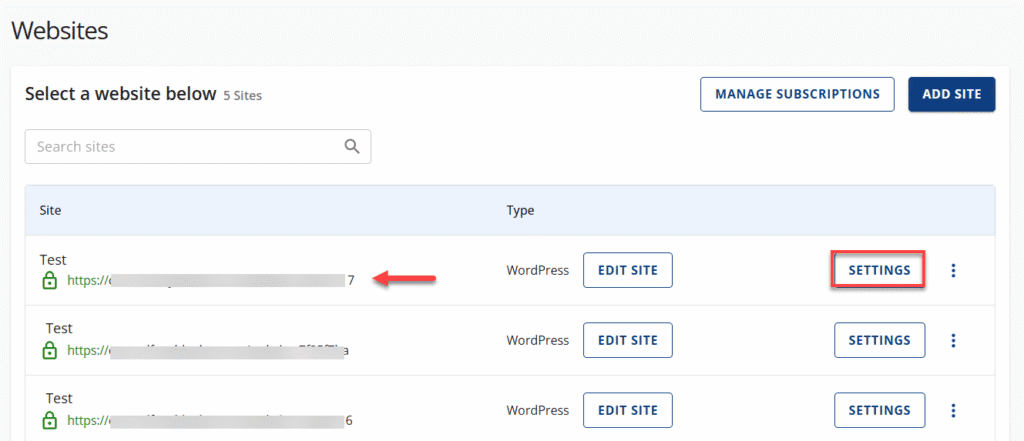Open the third site's URL ending in 6
1024x441 pixels.
(210, 421)
